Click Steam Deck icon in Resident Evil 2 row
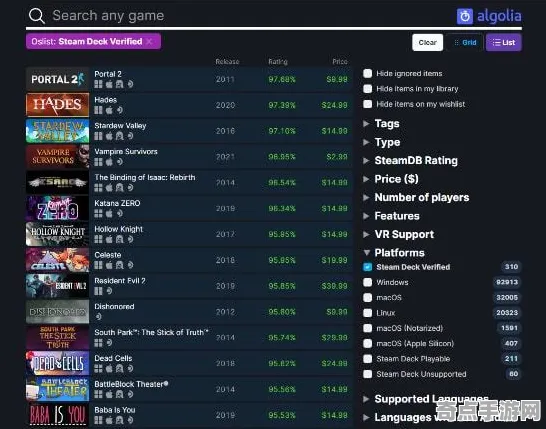 [109, 291]
